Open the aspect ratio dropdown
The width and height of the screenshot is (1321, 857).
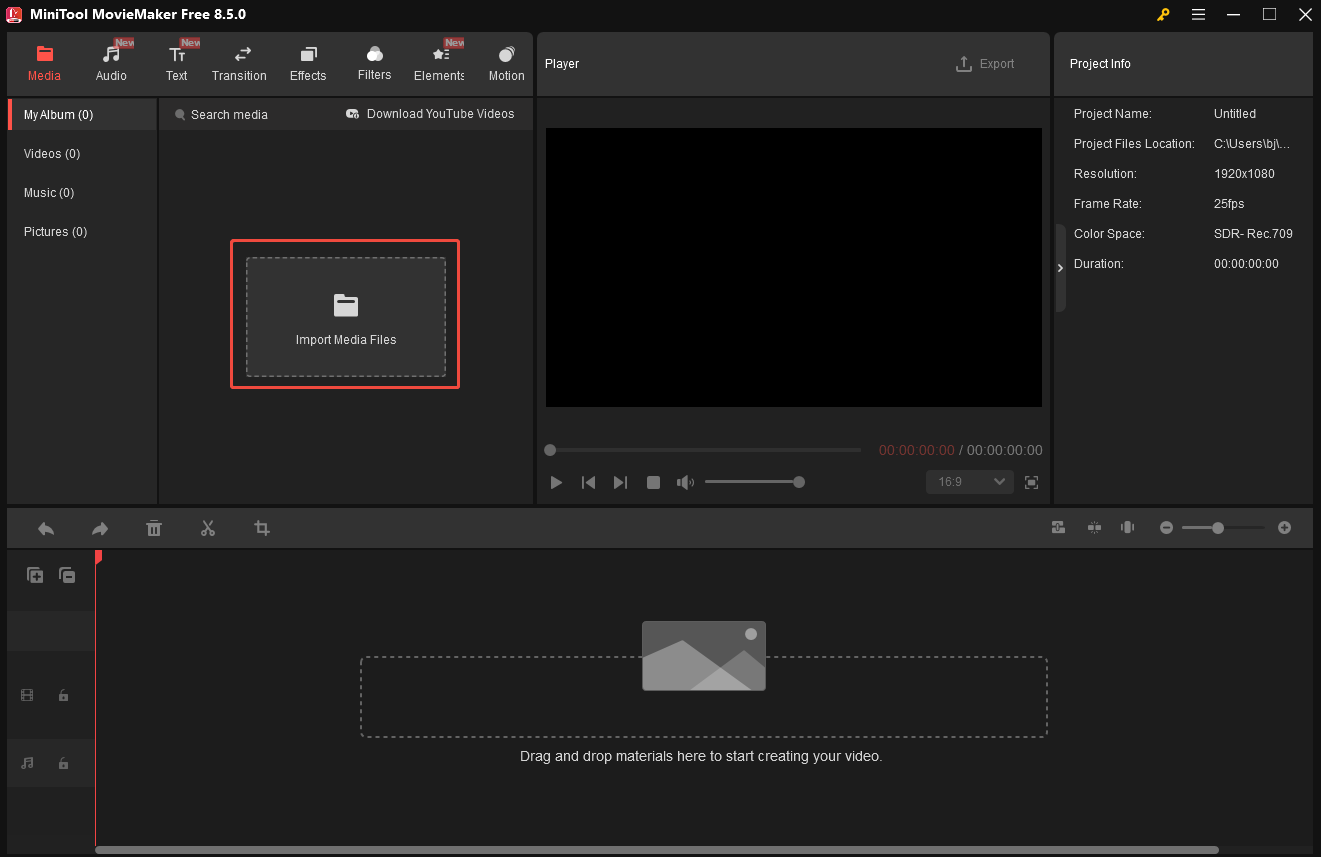click(x=969, y=481)
